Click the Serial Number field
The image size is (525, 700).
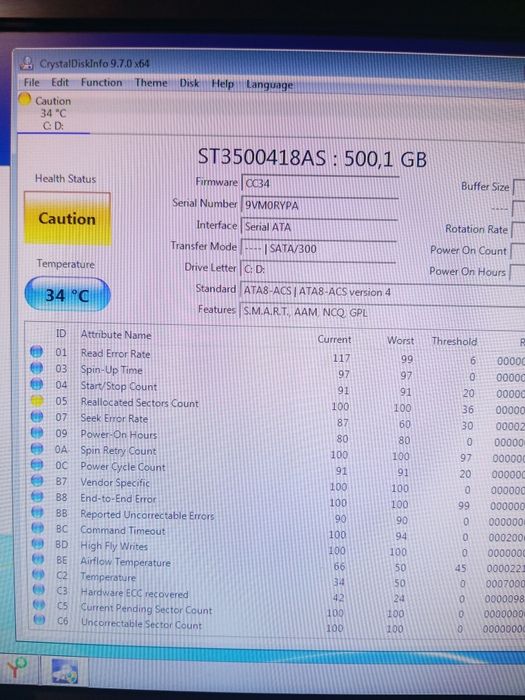tap(320, 205)
